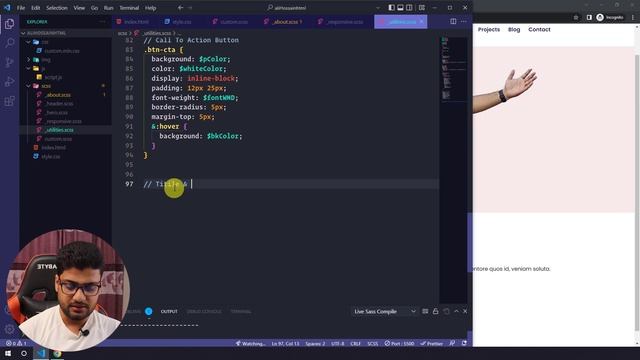This screenshot has width=640, height=360.
Task: Open the Windows Start menu
Action: coord(8,353)
